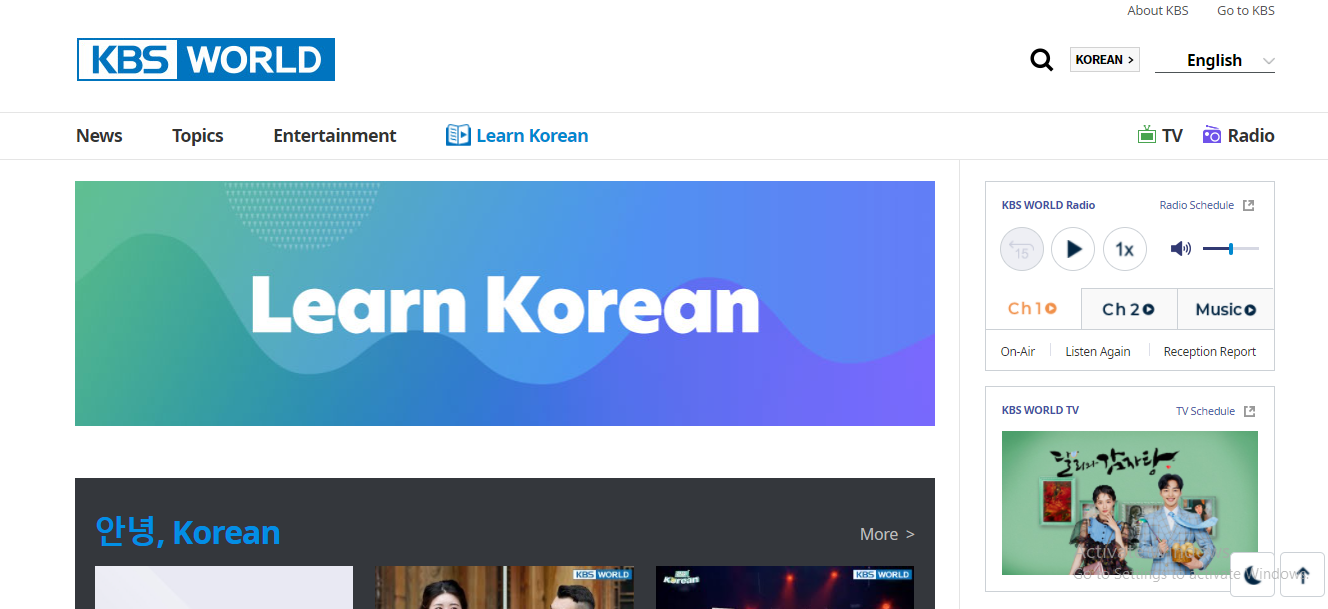Open TV Schedule text link

point(1205,411)
